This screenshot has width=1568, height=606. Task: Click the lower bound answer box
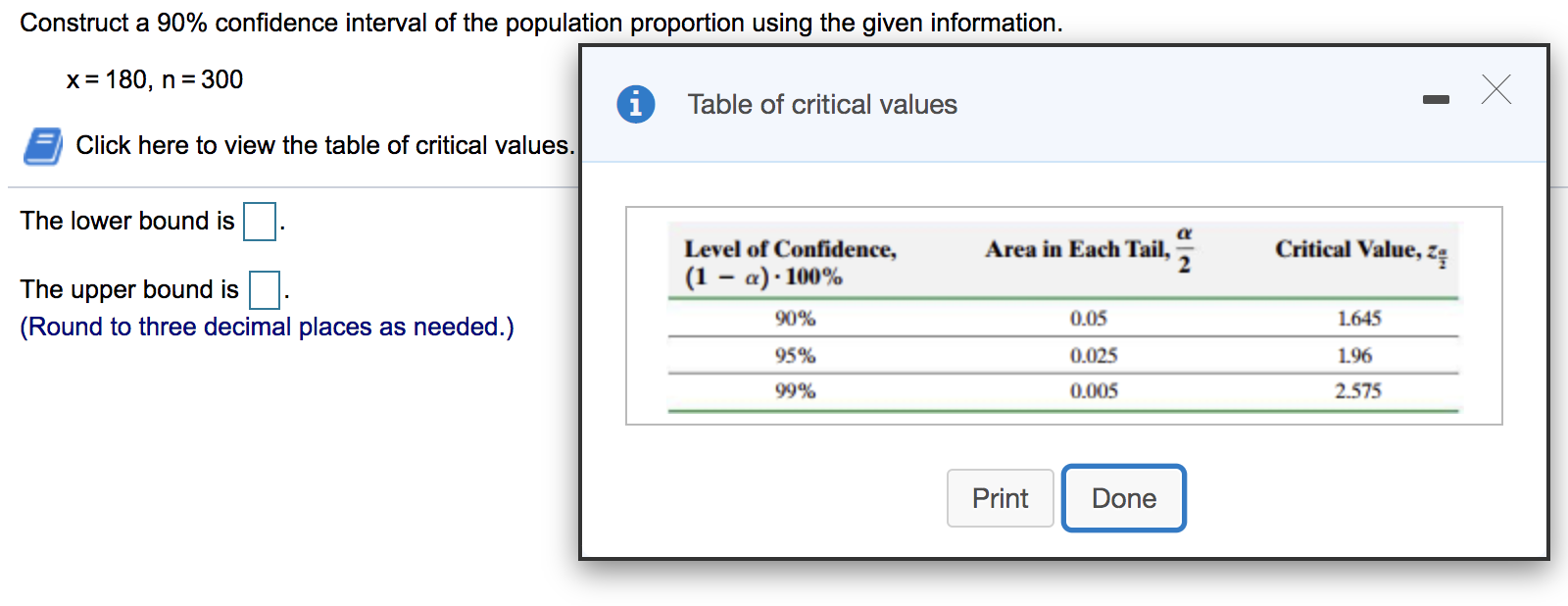click(x=260, y=221)
